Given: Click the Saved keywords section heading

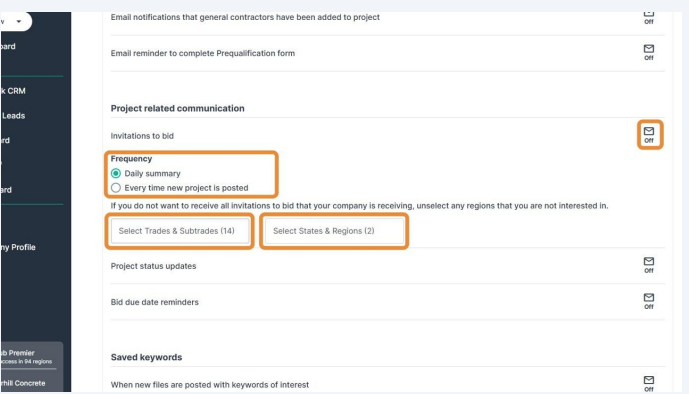Looking at the screenshot, I should click(146, 357).
